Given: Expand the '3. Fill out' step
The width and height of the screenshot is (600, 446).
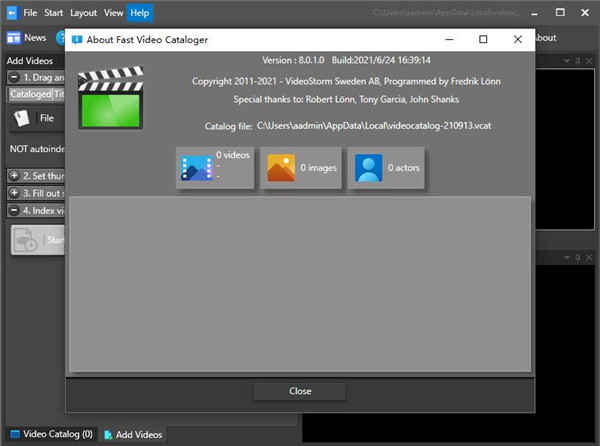Looking at the screenshot, I should pos(14,193).
